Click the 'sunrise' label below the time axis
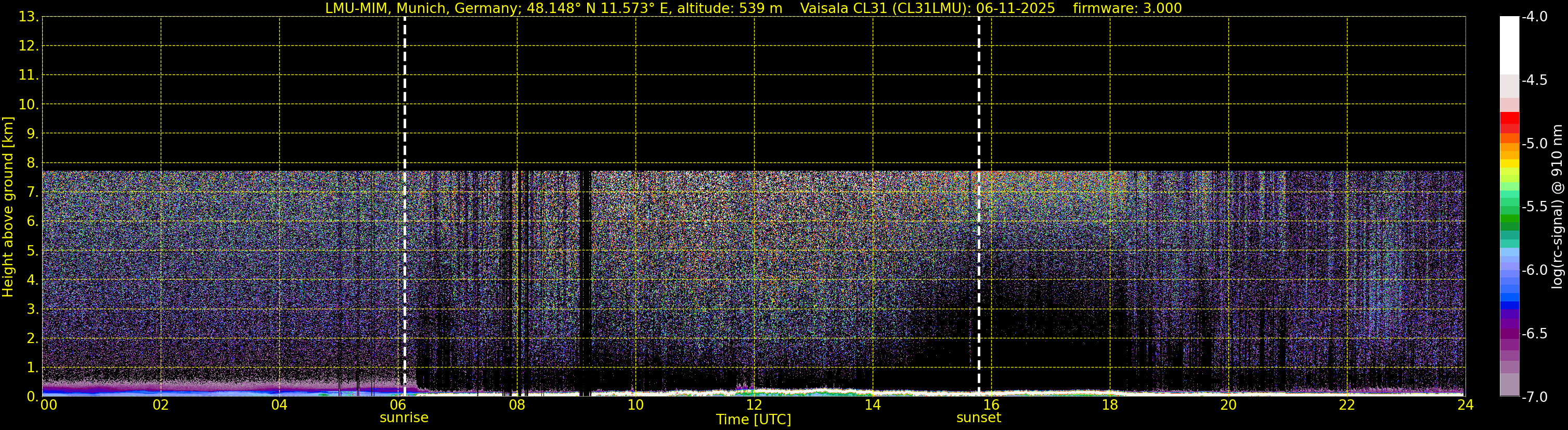The width and height of the screenshot is (1568, 430). pyautogui.click(x=404, y=418)
